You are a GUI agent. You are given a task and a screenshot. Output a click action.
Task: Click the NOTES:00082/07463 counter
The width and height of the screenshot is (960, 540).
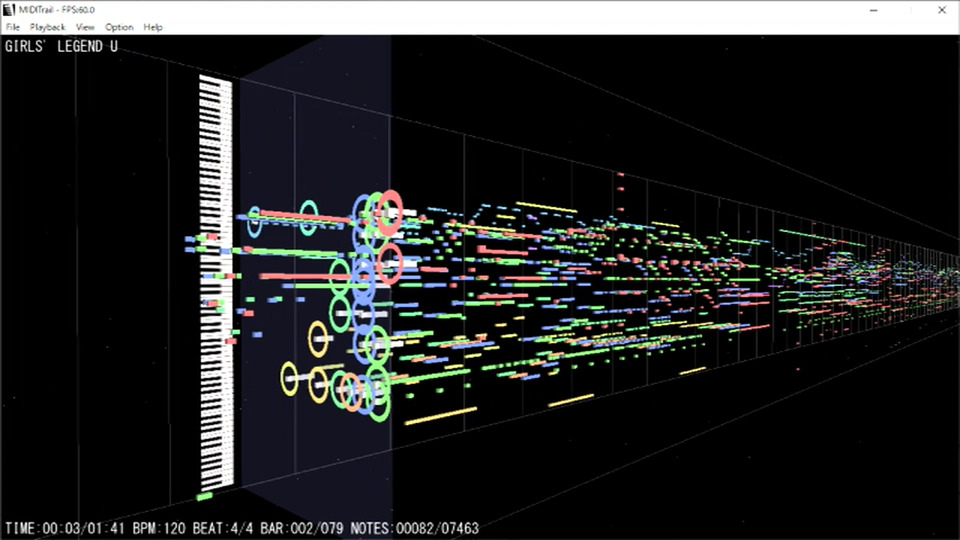point(414,528)
